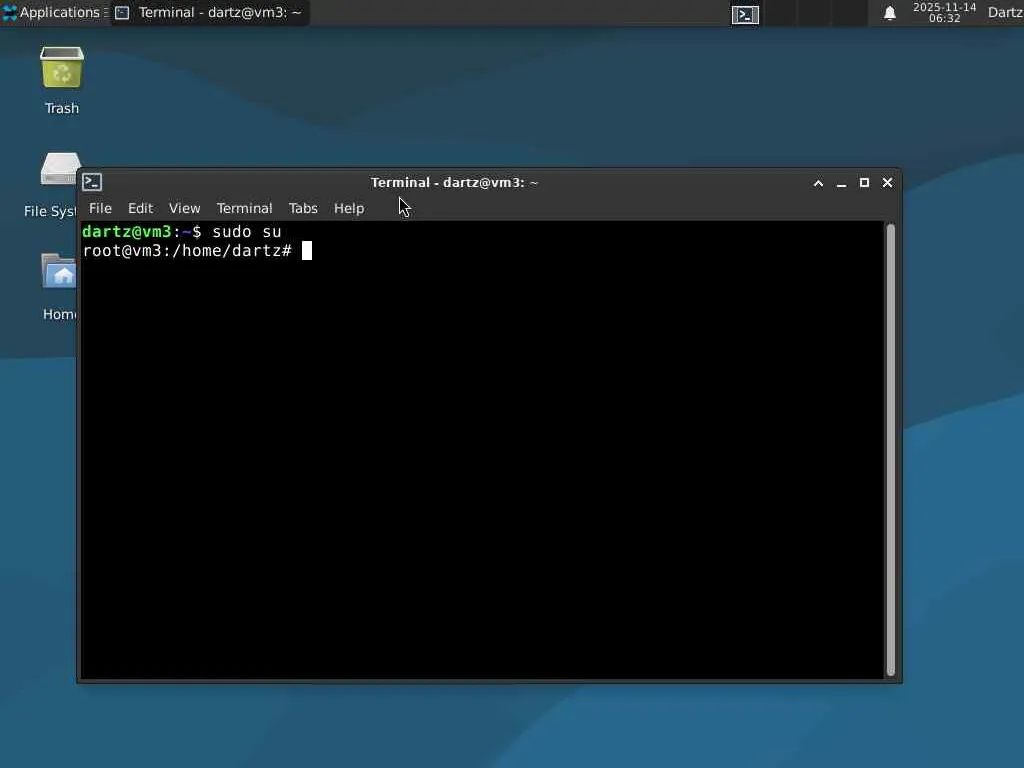The height and width of the screenshot is (768, 1024).
Task: Minimize the terminal window
Action: pos(841,183)
